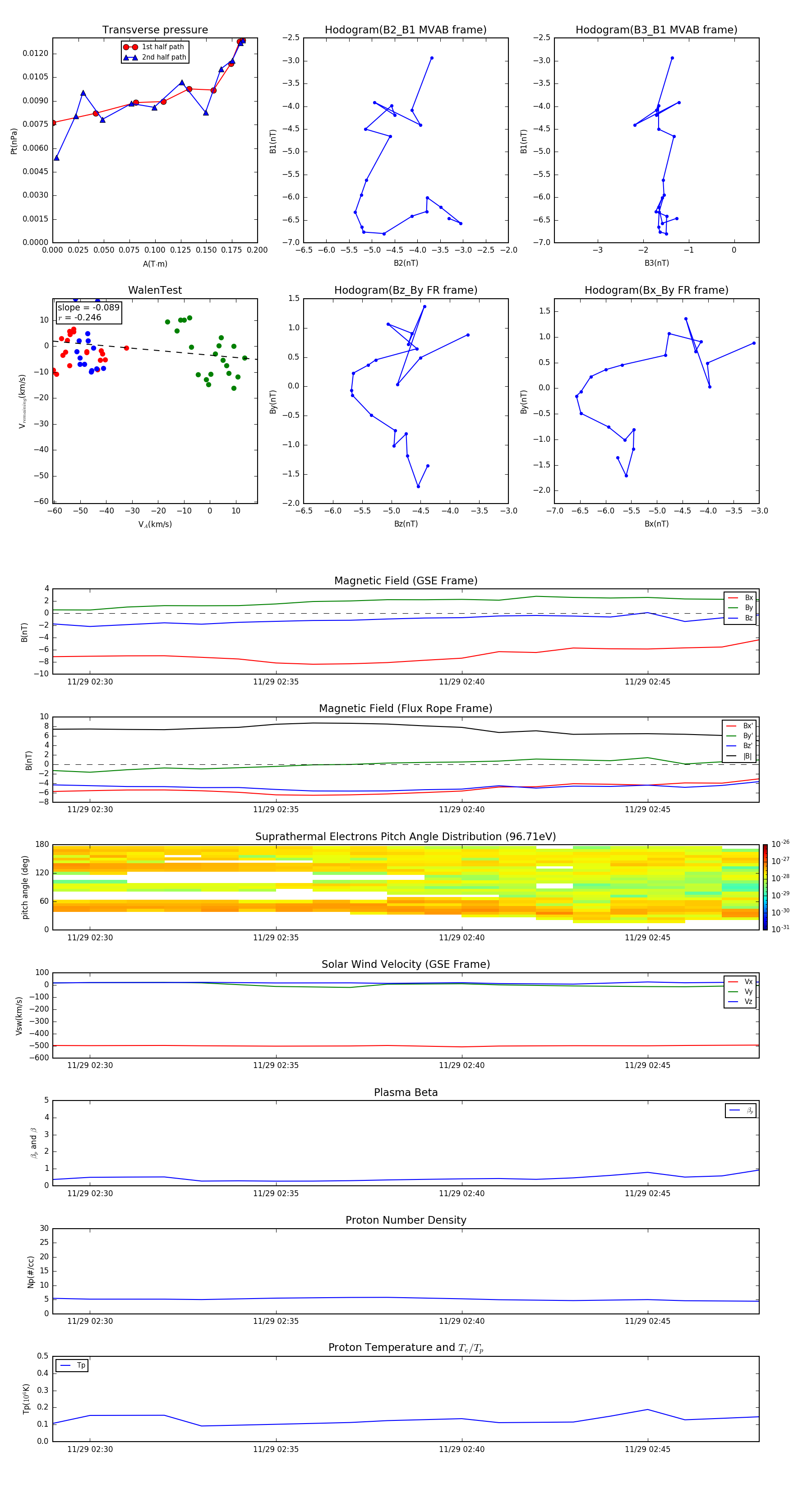Click the 10^-26 colorbar tick label

coord(780,844)
